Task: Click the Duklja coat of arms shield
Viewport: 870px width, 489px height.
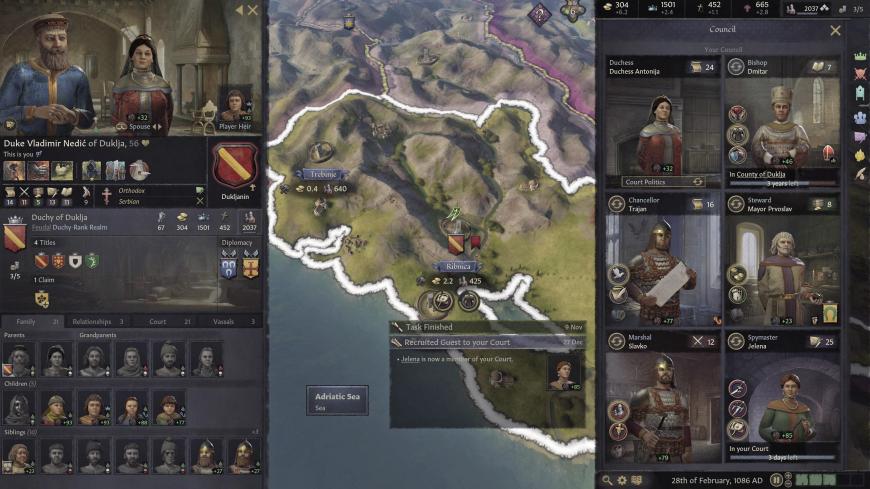Action: pyautogui.click(x=235, y=166)
